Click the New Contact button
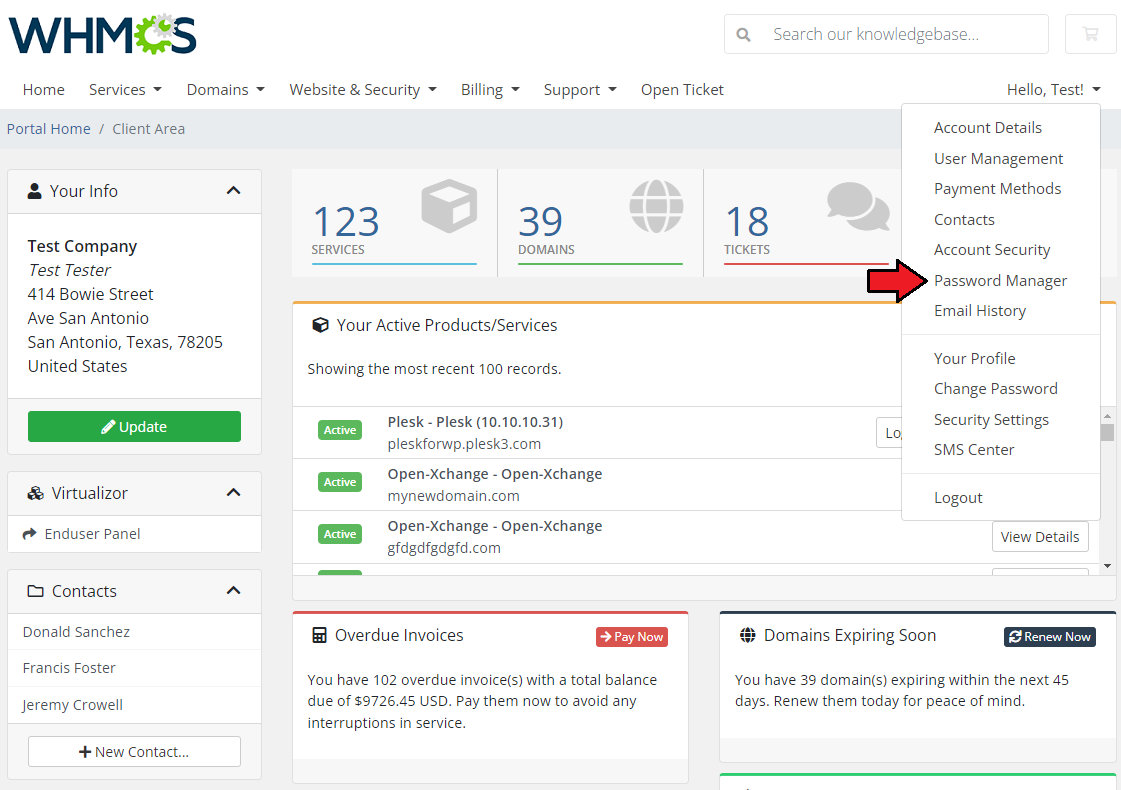 [x=134, y=751]
